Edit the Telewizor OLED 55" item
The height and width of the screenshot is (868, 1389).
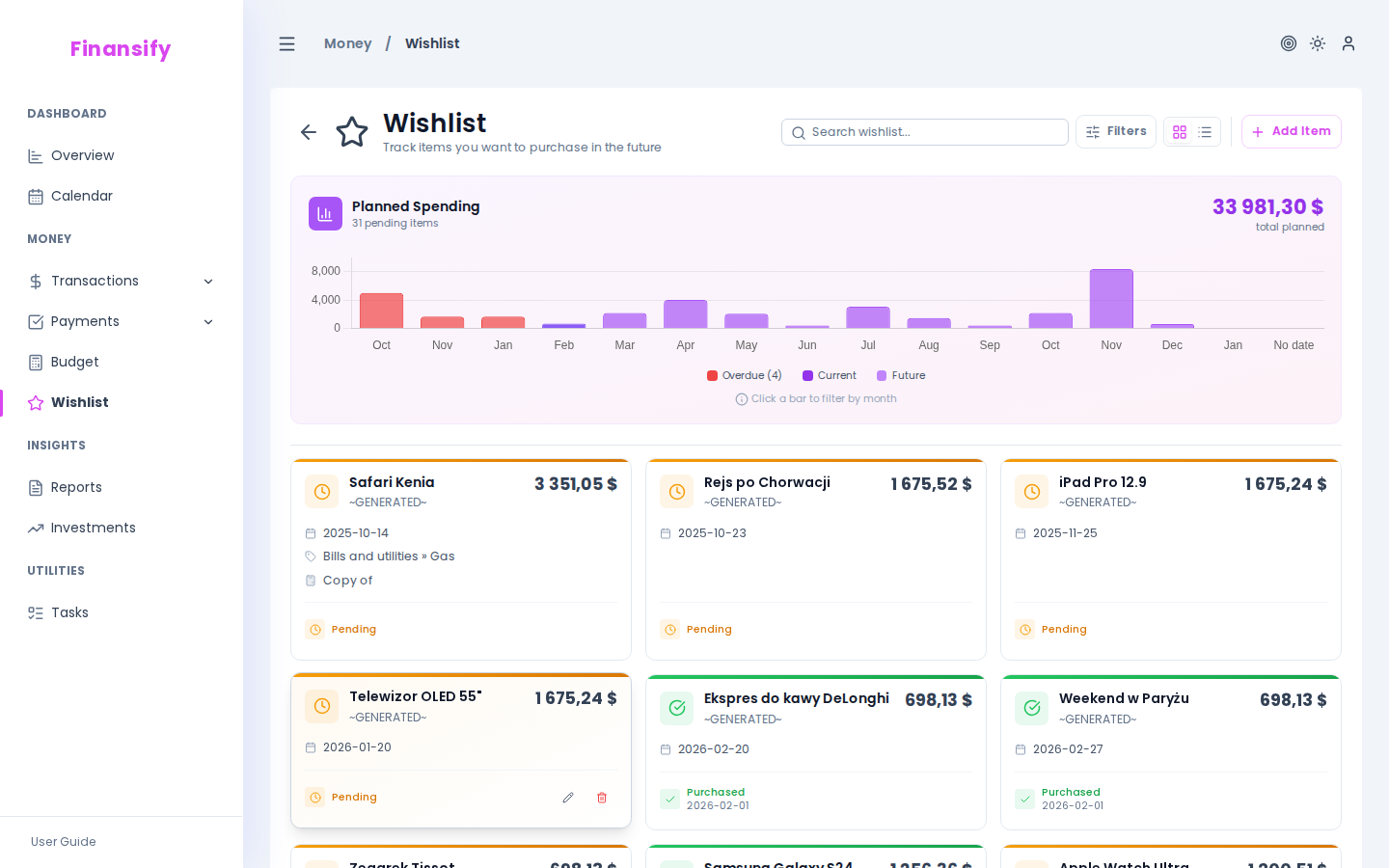click(x=568, y=798)
